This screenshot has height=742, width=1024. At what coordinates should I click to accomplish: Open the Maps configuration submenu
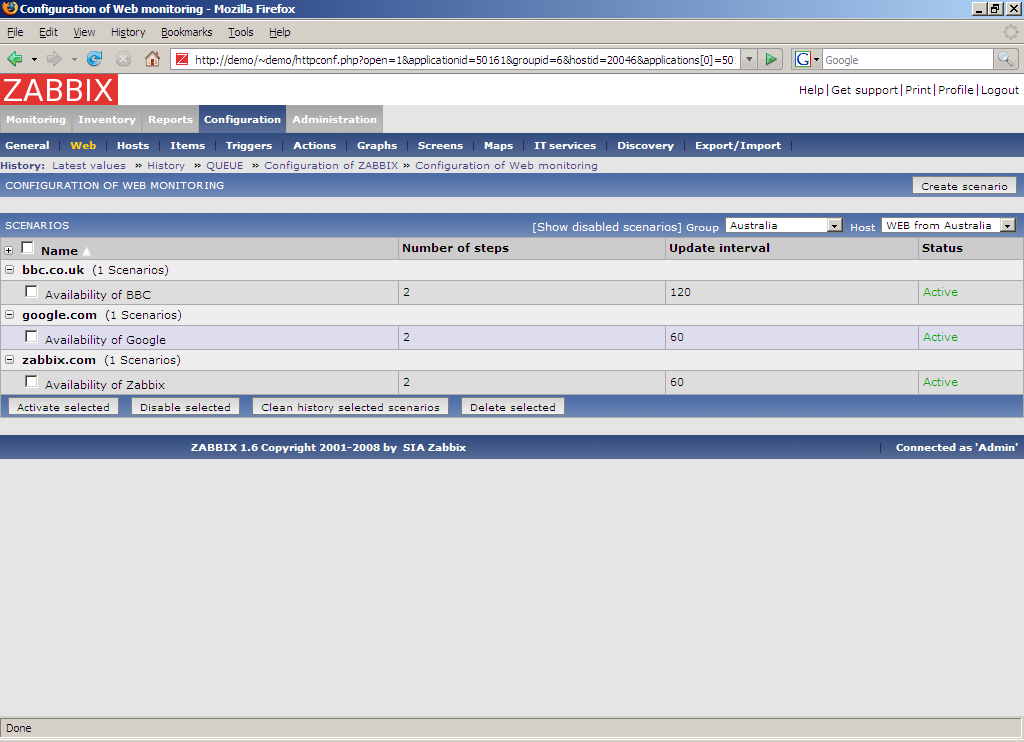coord(498,146)
